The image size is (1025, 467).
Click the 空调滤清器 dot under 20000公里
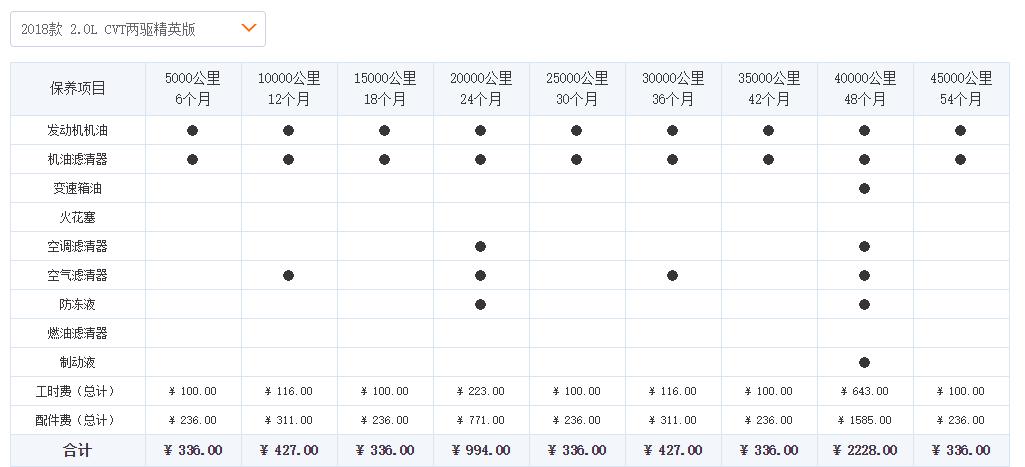coord(480,247)
